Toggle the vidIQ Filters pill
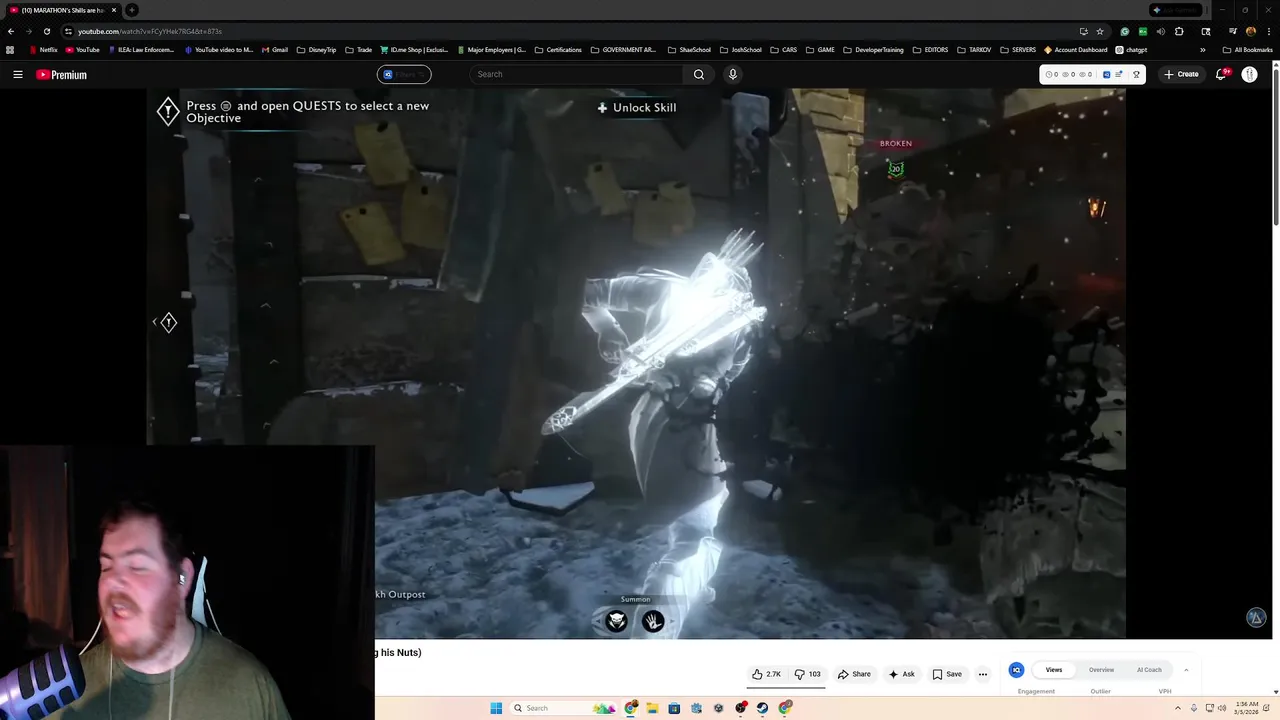Viewport: 1280px width, 720px height. click(404, 74)
